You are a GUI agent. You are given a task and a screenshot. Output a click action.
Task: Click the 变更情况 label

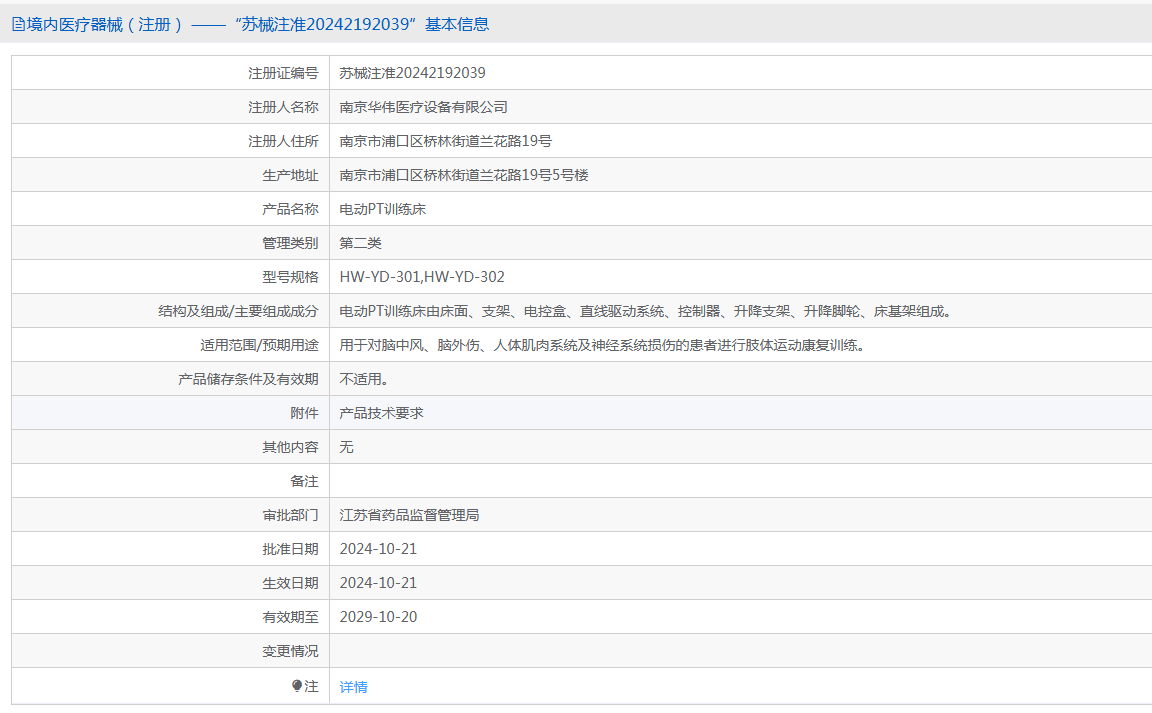[290, 651]
